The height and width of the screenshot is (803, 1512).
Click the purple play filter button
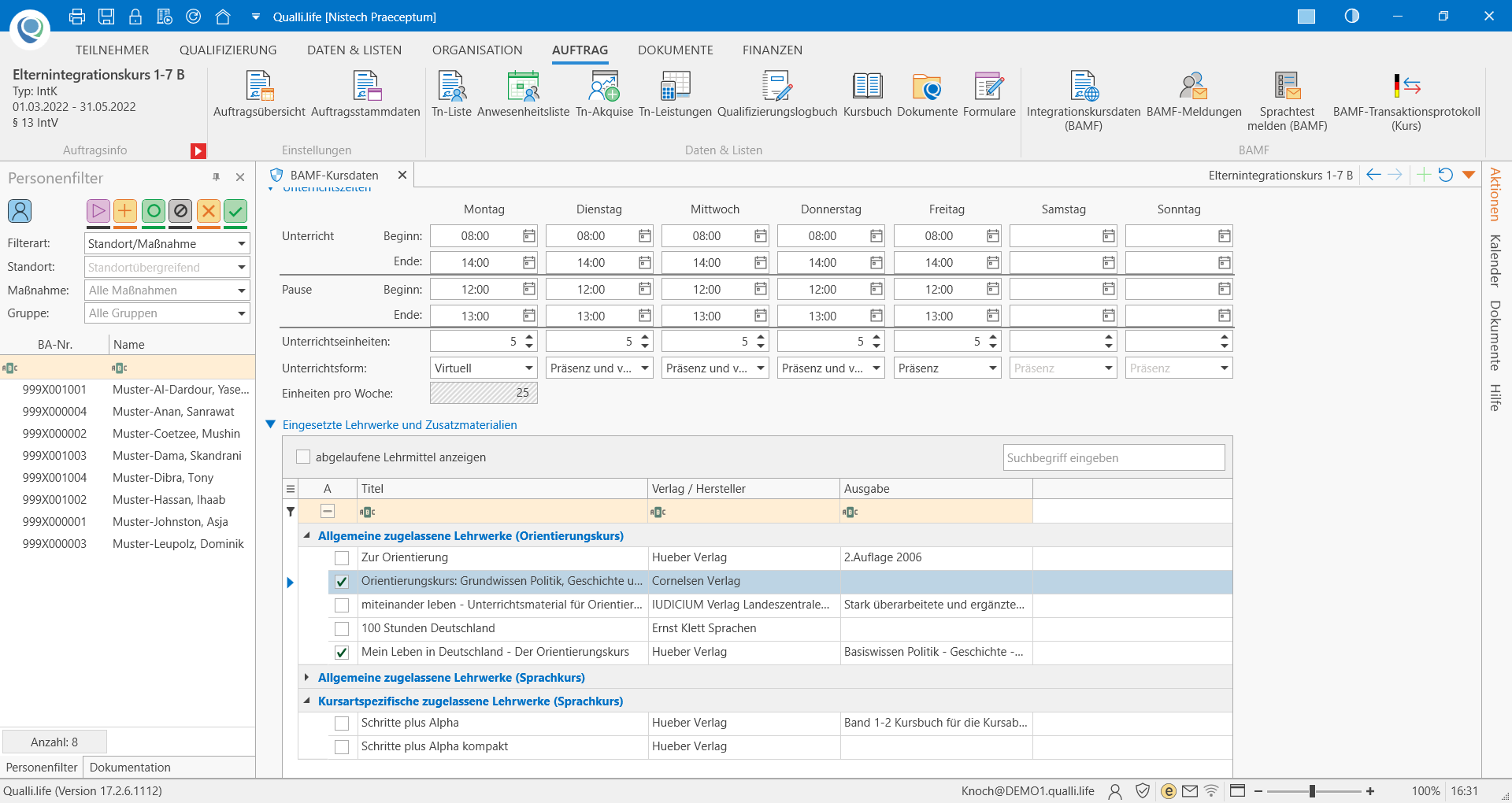click(x=98, y=211)
